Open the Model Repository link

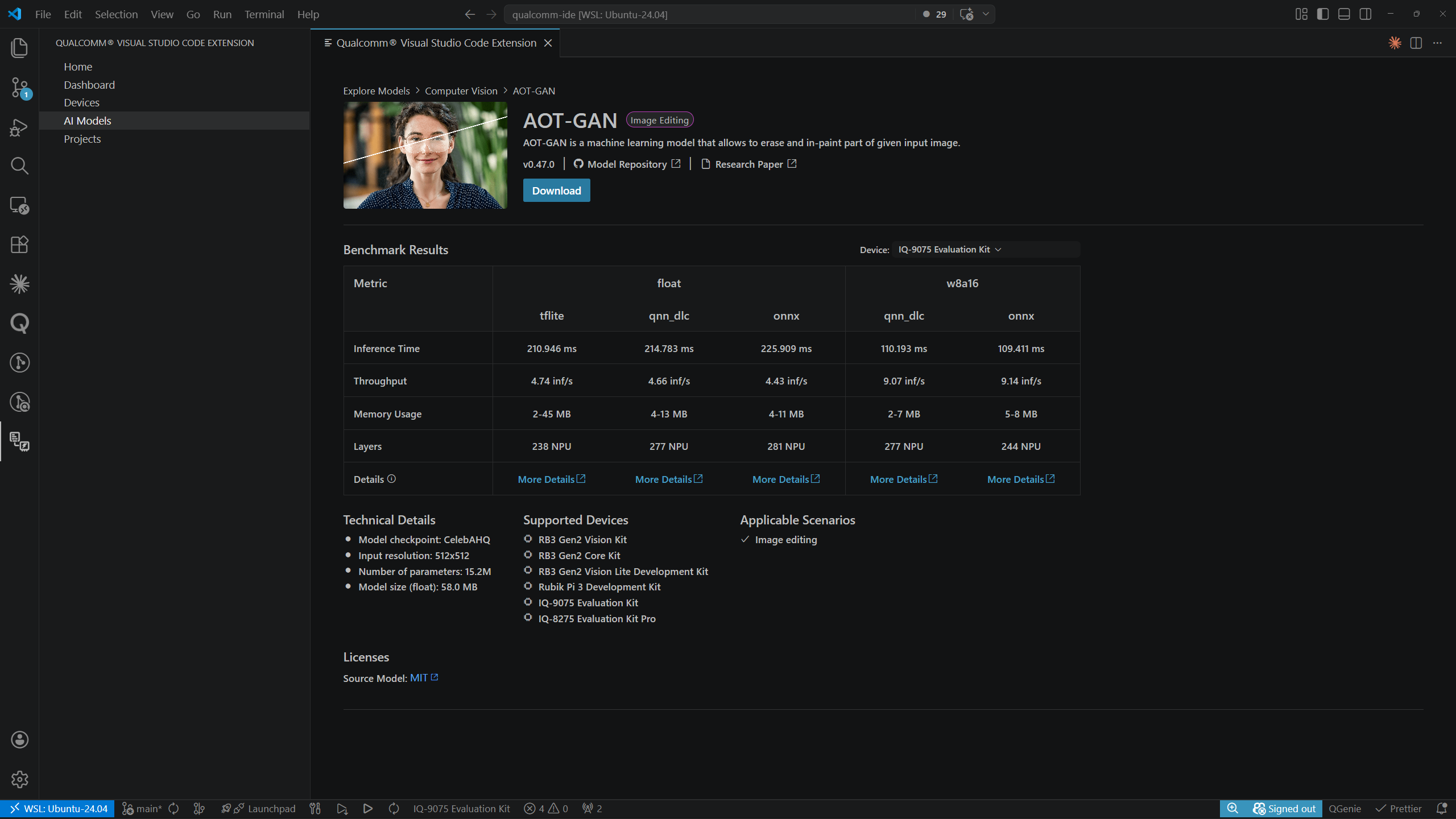627,164
